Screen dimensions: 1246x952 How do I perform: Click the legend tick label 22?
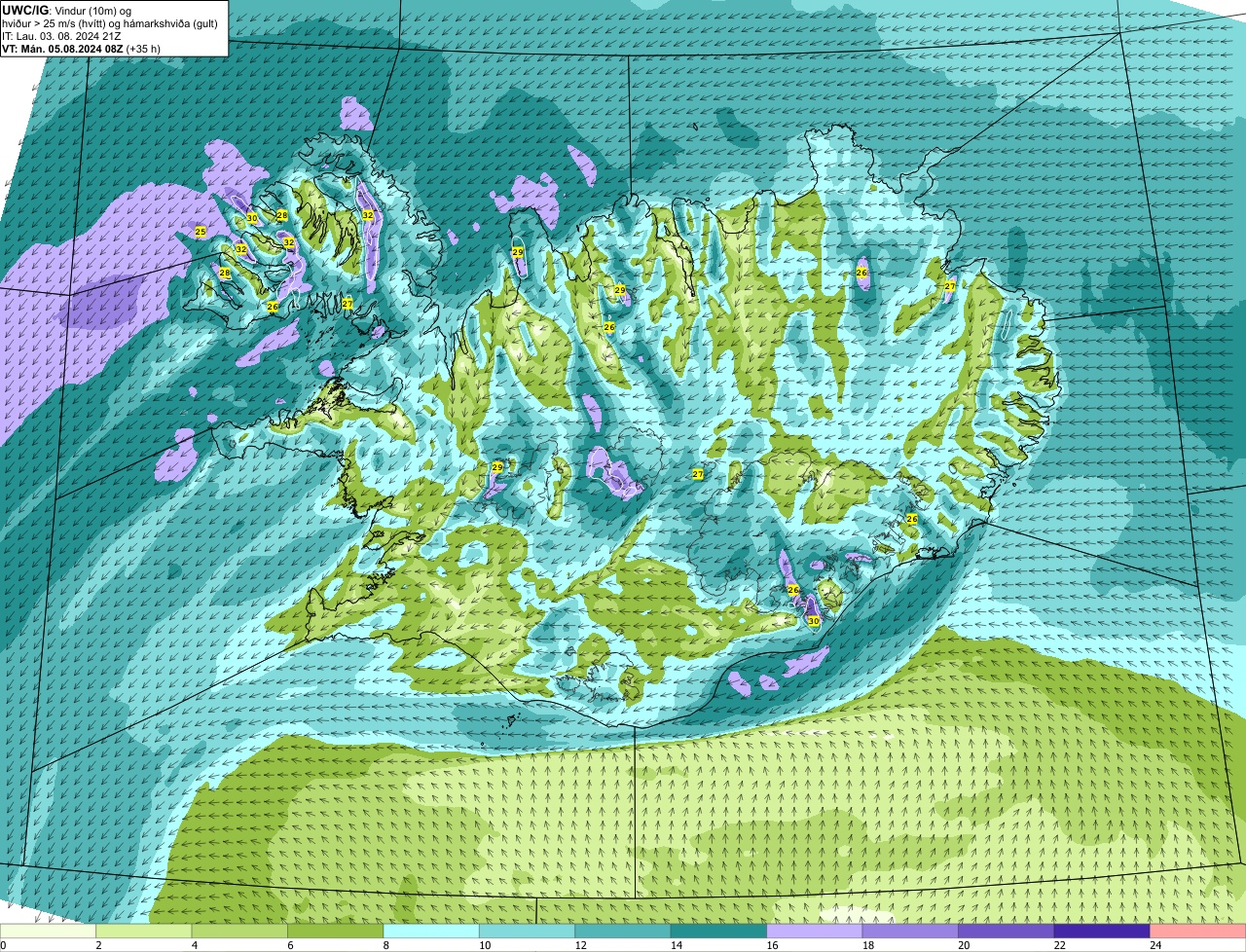tap(1060, 945)
